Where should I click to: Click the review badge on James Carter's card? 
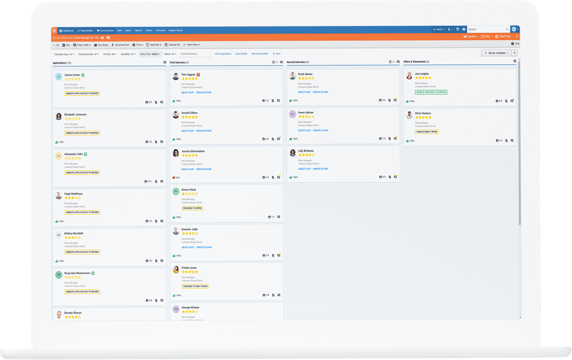pos(82,93)
